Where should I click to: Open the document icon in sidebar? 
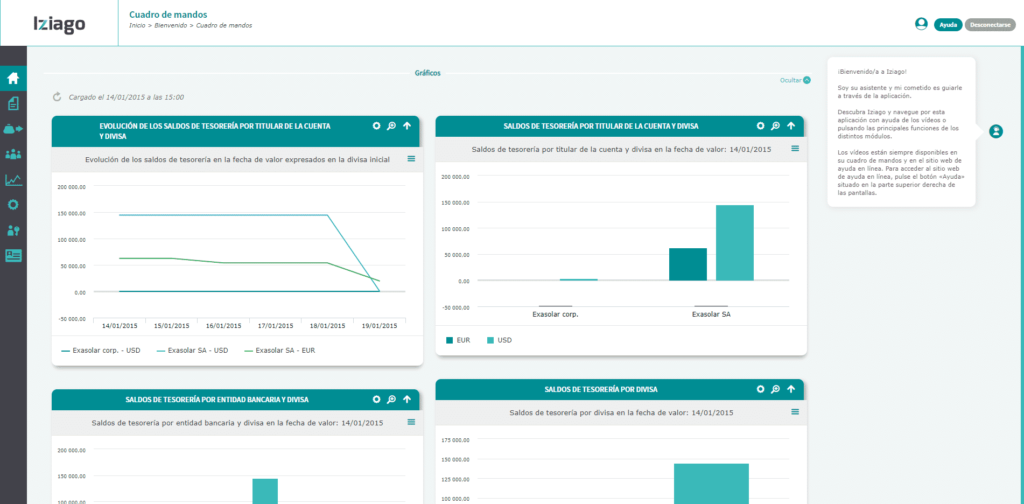[x=13, y=103]
